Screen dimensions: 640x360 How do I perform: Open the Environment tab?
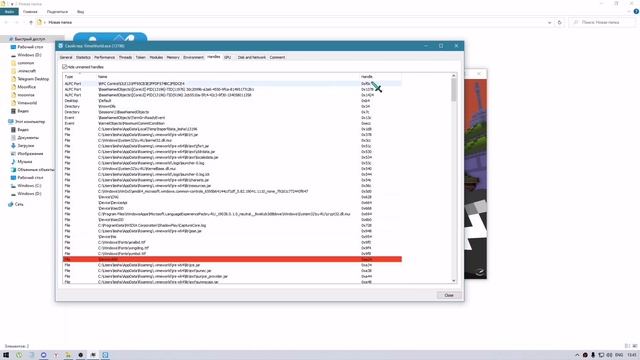click(193, 58)
